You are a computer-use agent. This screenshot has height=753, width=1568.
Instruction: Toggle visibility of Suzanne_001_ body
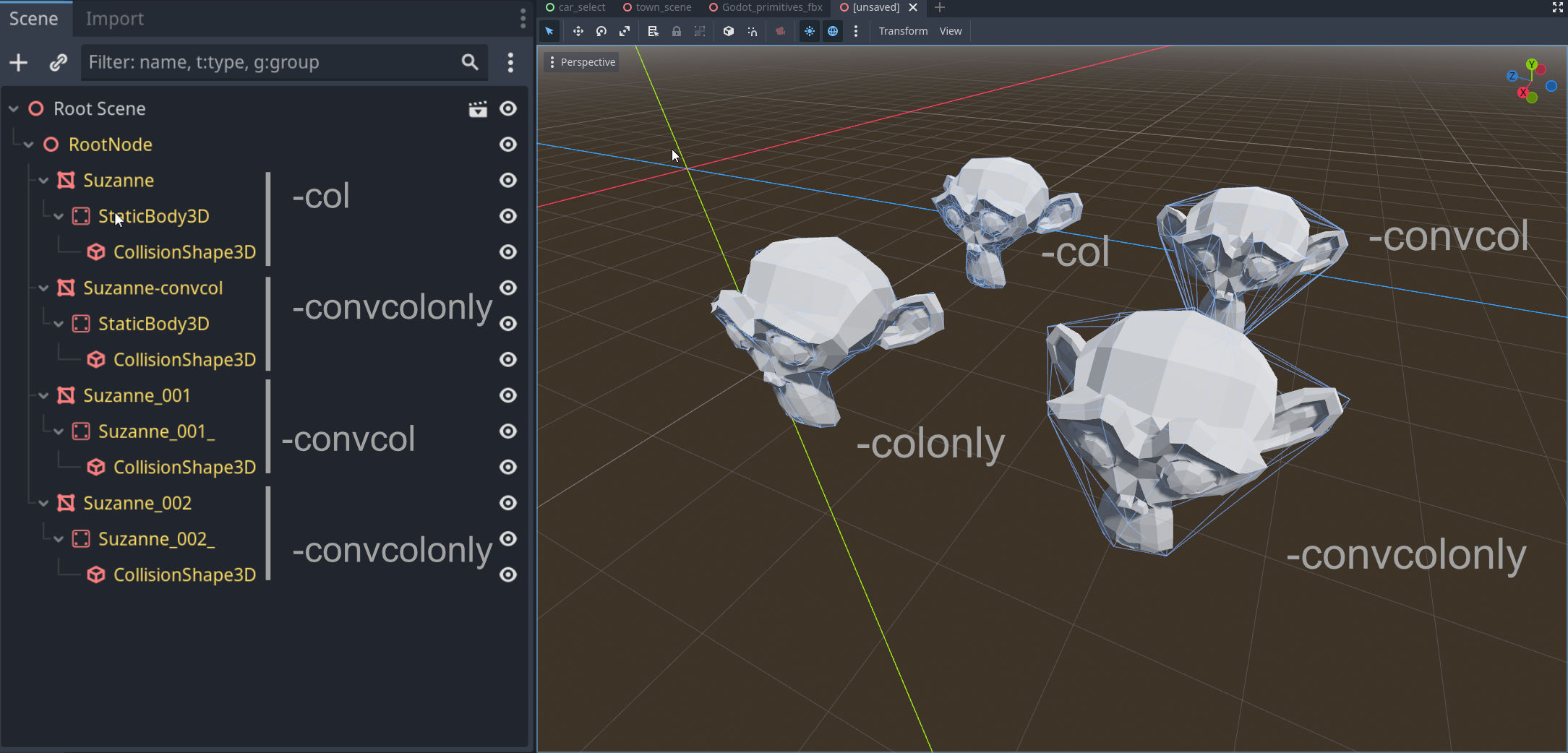[x=508, y=431]
